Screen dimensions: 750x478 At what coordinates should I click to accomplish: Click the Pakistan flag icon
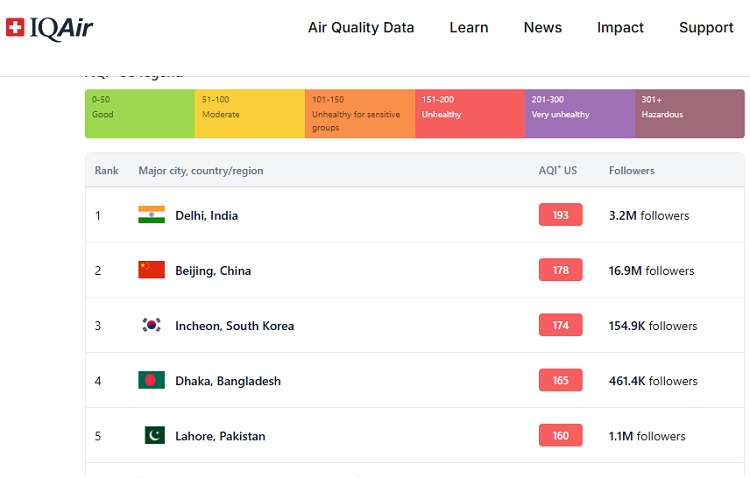pos(154,435)
